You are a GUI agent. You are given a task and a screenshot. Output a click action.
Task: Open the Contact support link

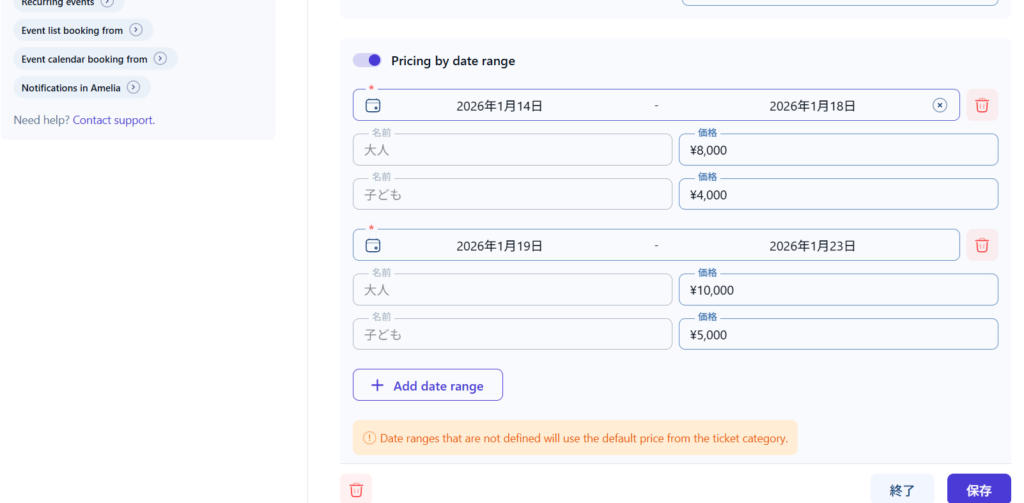click(113, 120)
